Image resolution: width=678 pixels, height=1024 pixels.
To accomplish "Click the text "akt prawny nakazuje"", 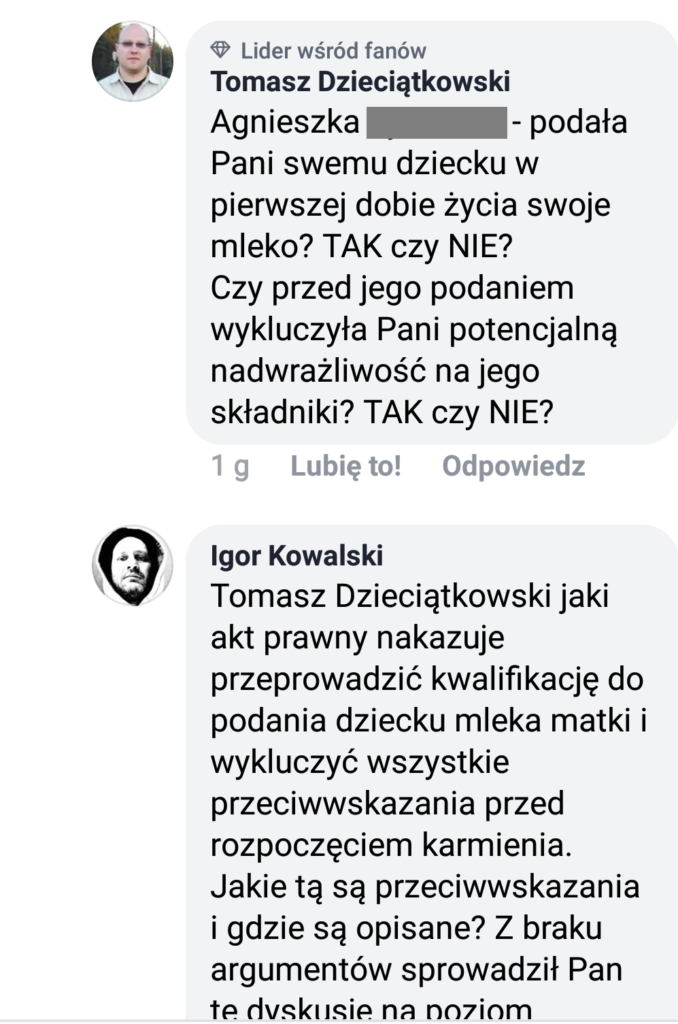I will 358,638.
